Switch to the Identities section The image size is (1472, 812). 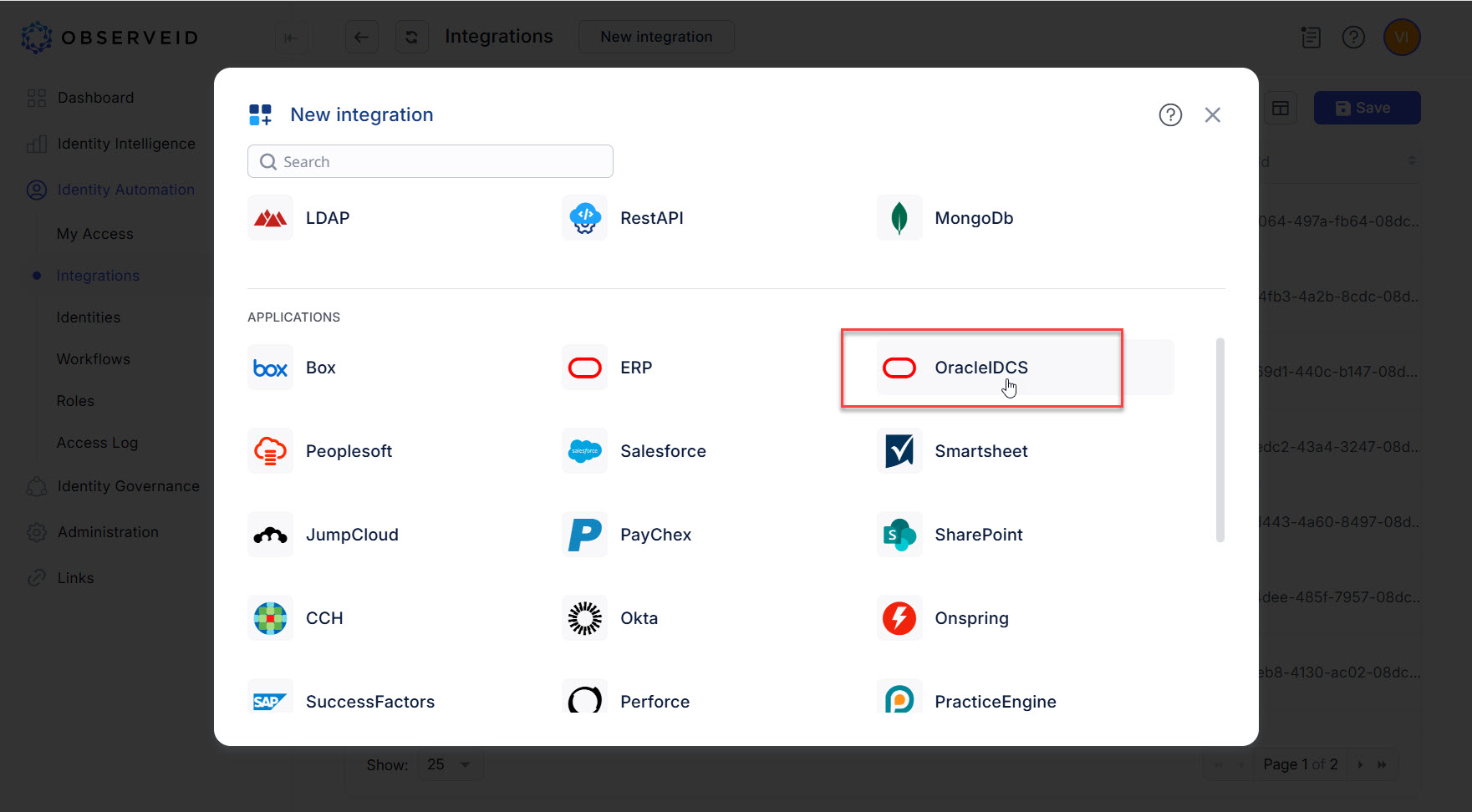89,317
